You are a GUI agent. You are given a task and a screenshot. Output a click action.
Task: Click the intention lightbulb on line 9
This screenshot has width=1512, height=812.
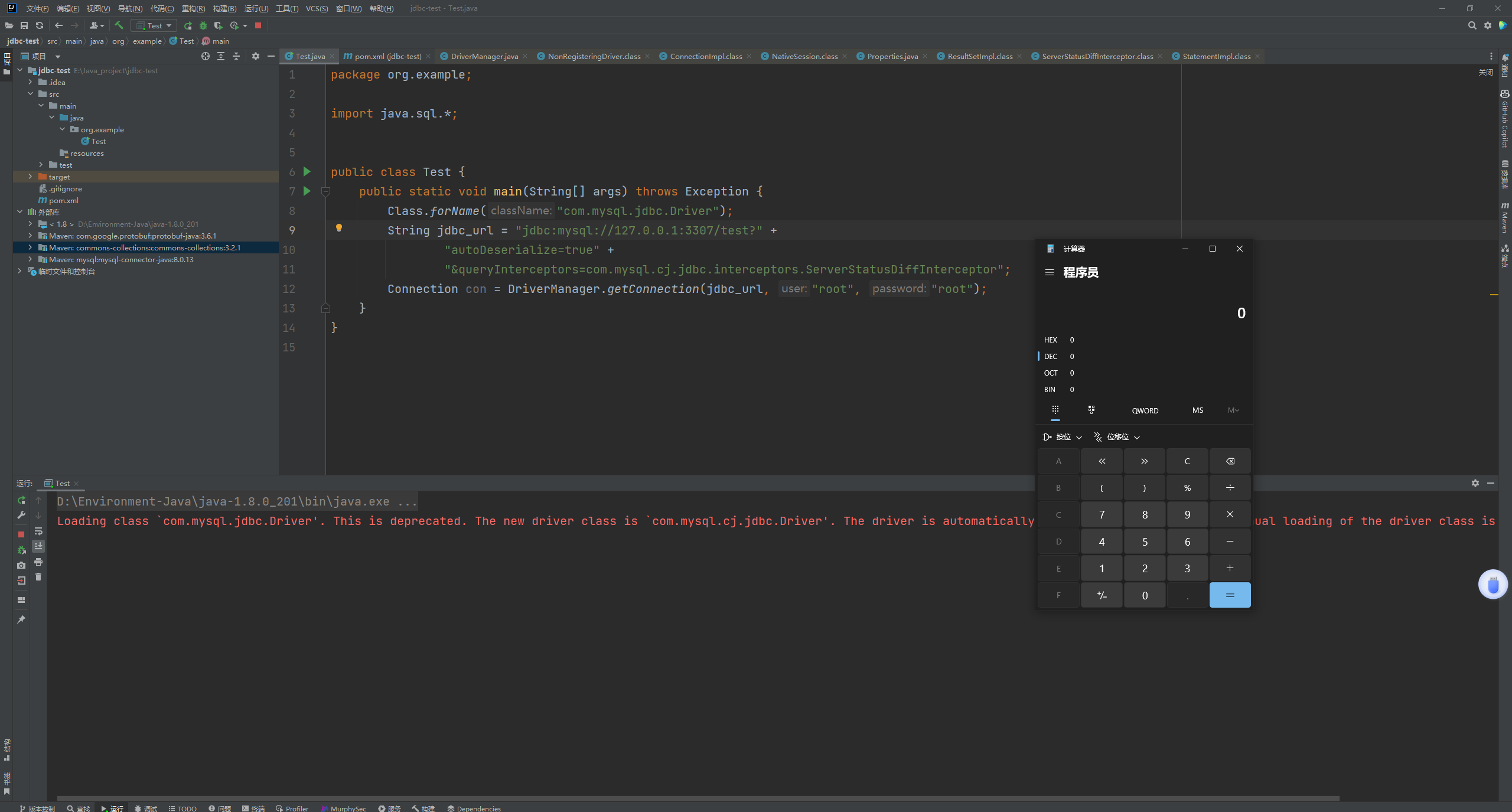(x=339, y=229)
